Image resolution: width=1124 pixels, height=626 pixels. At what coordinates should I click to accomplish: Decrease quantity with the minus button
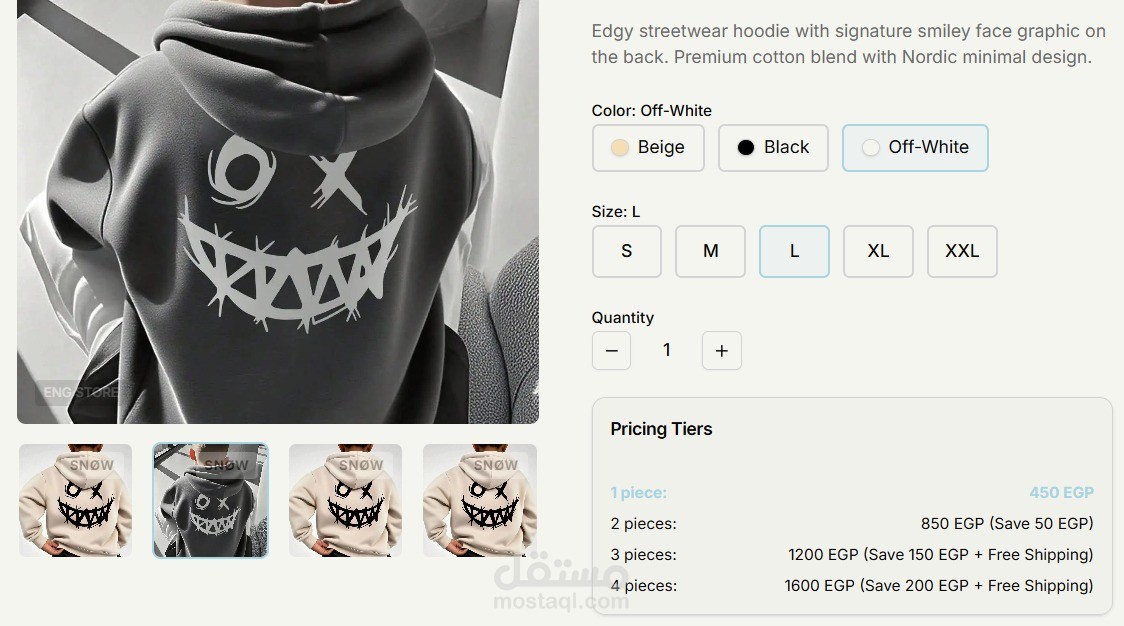(x=611, y=351)
